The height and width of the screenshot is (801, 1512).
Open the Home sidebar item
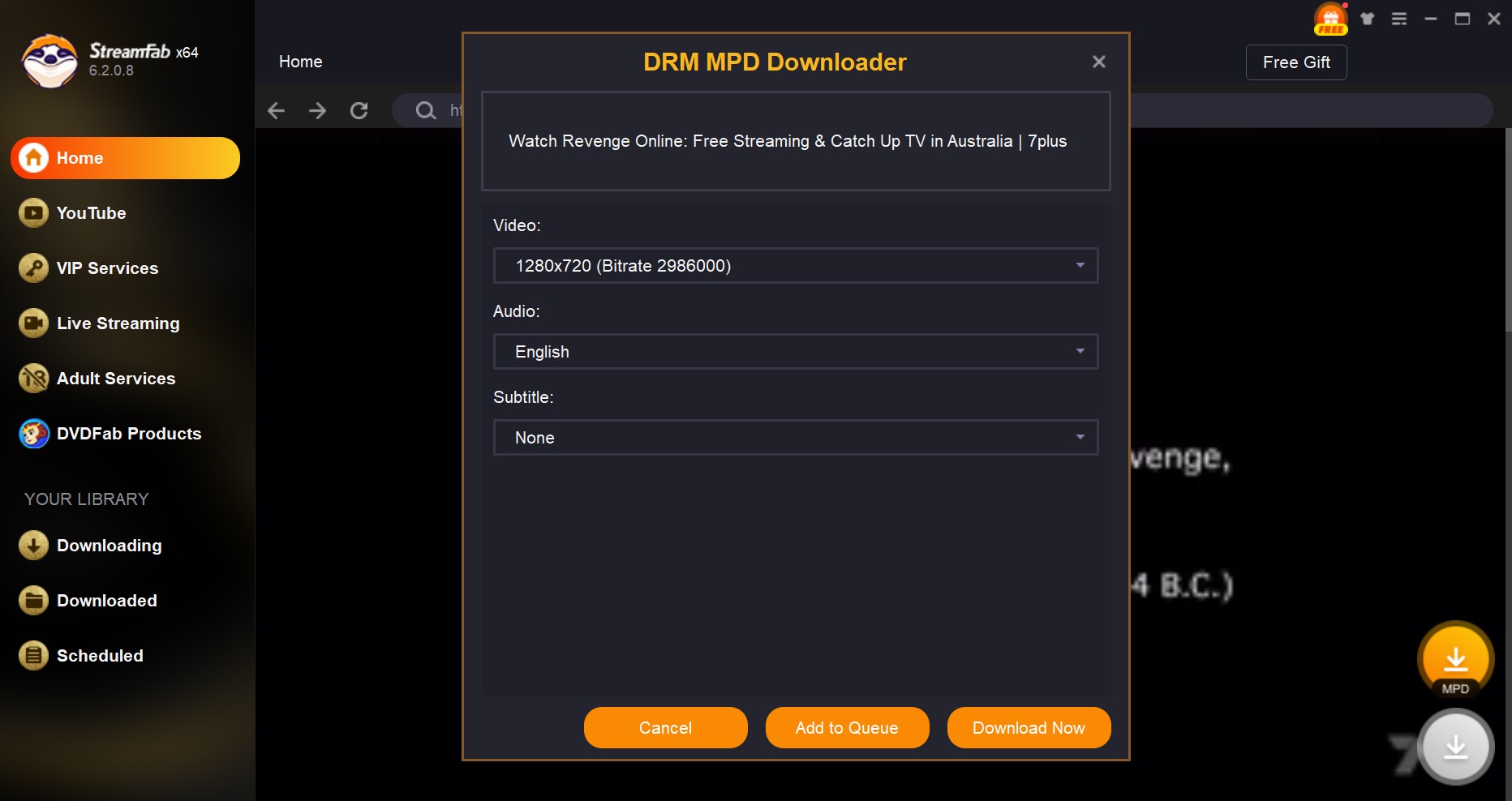(x=125, y=158)
